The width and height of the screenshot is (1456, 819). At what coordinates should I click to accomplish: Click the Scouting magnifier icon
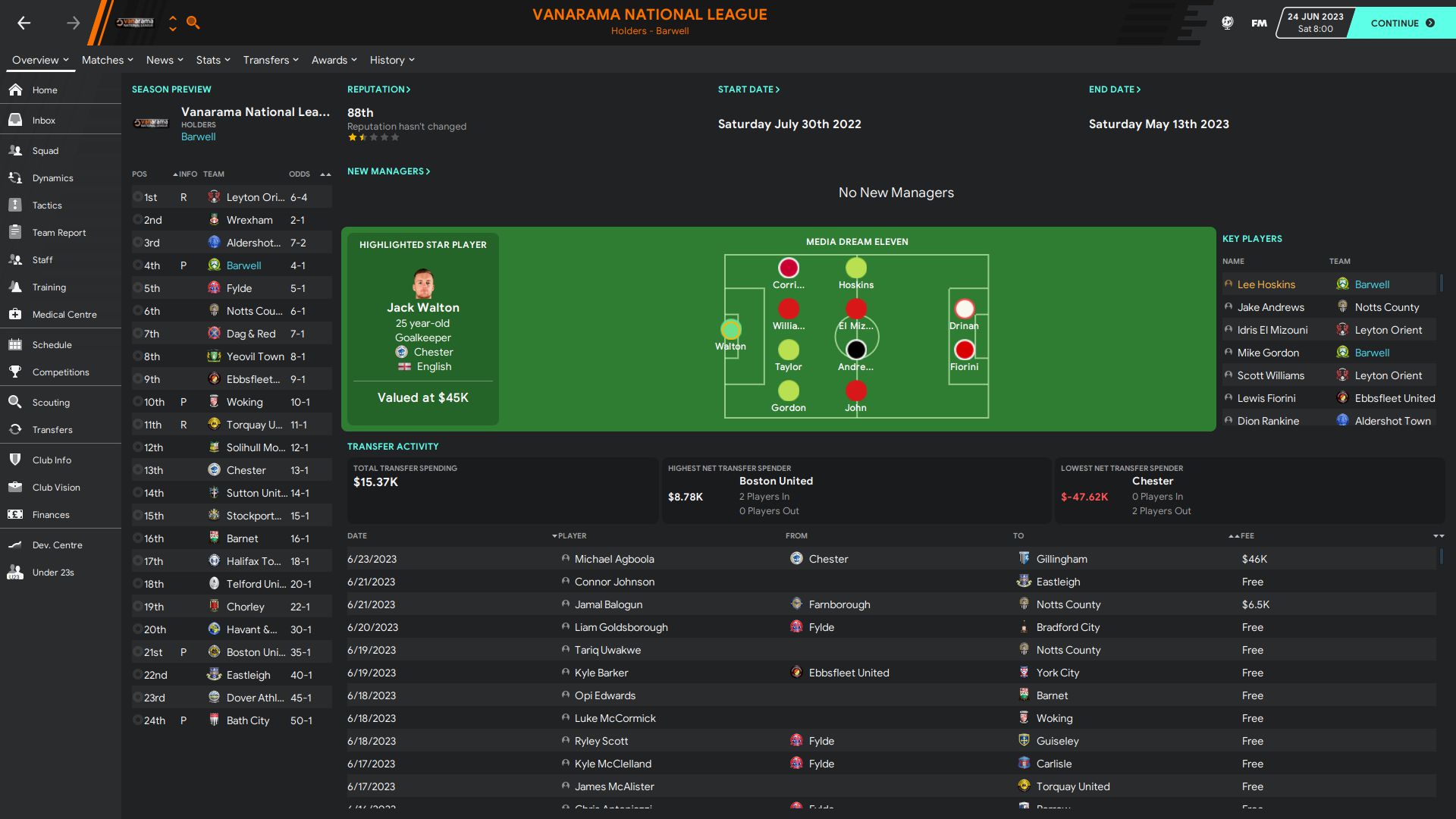(x=15, y=403)
